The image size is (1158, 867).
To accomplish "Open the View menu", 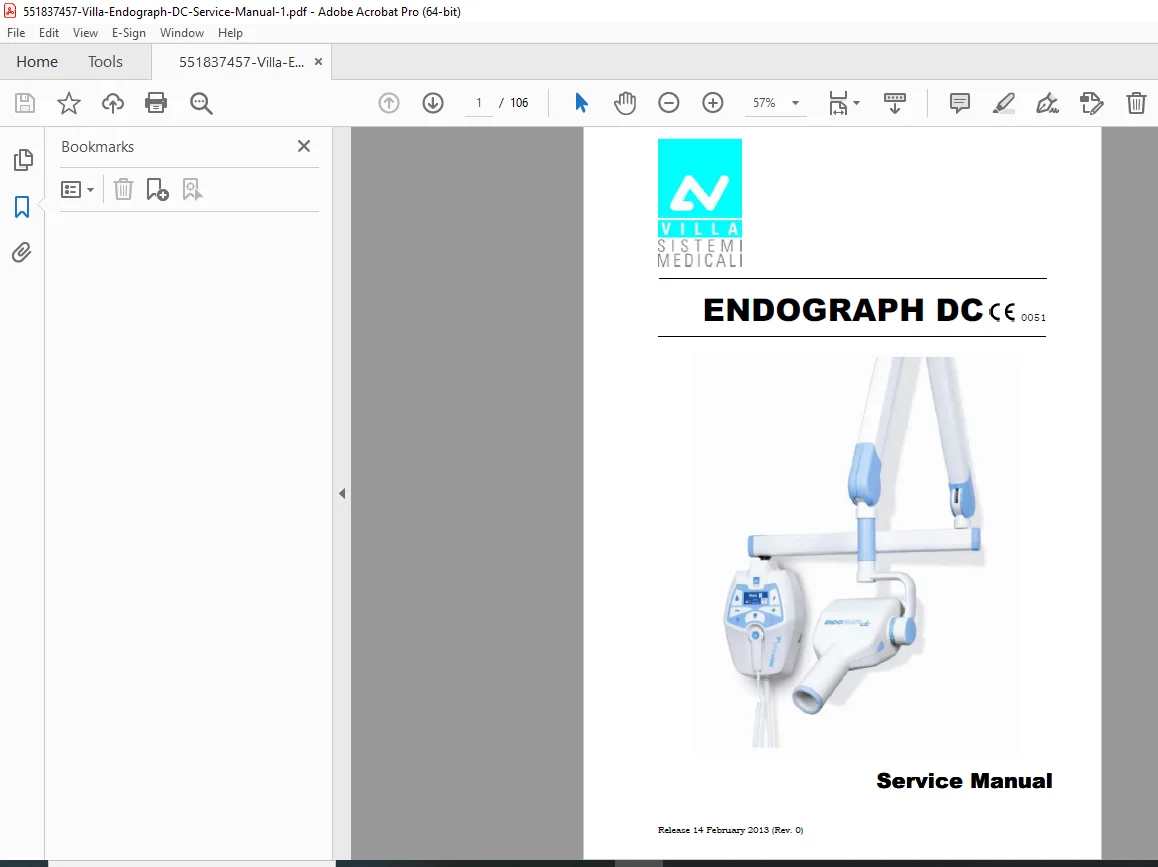I will 85,32.
